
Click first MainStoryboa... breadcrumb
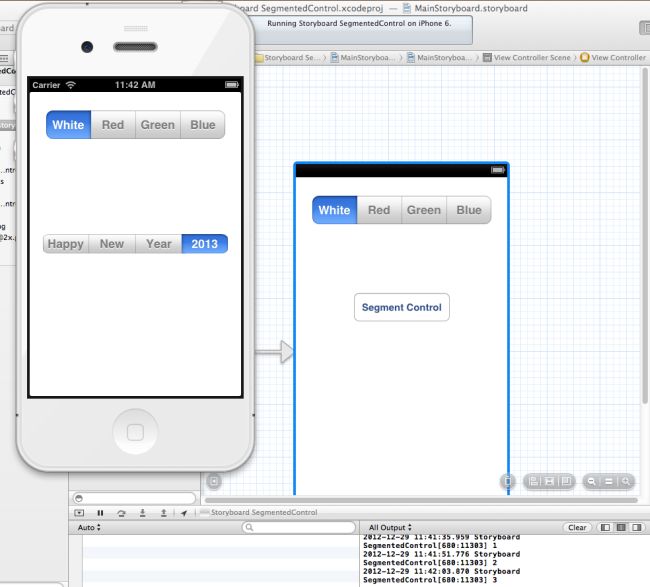[364, 58]
